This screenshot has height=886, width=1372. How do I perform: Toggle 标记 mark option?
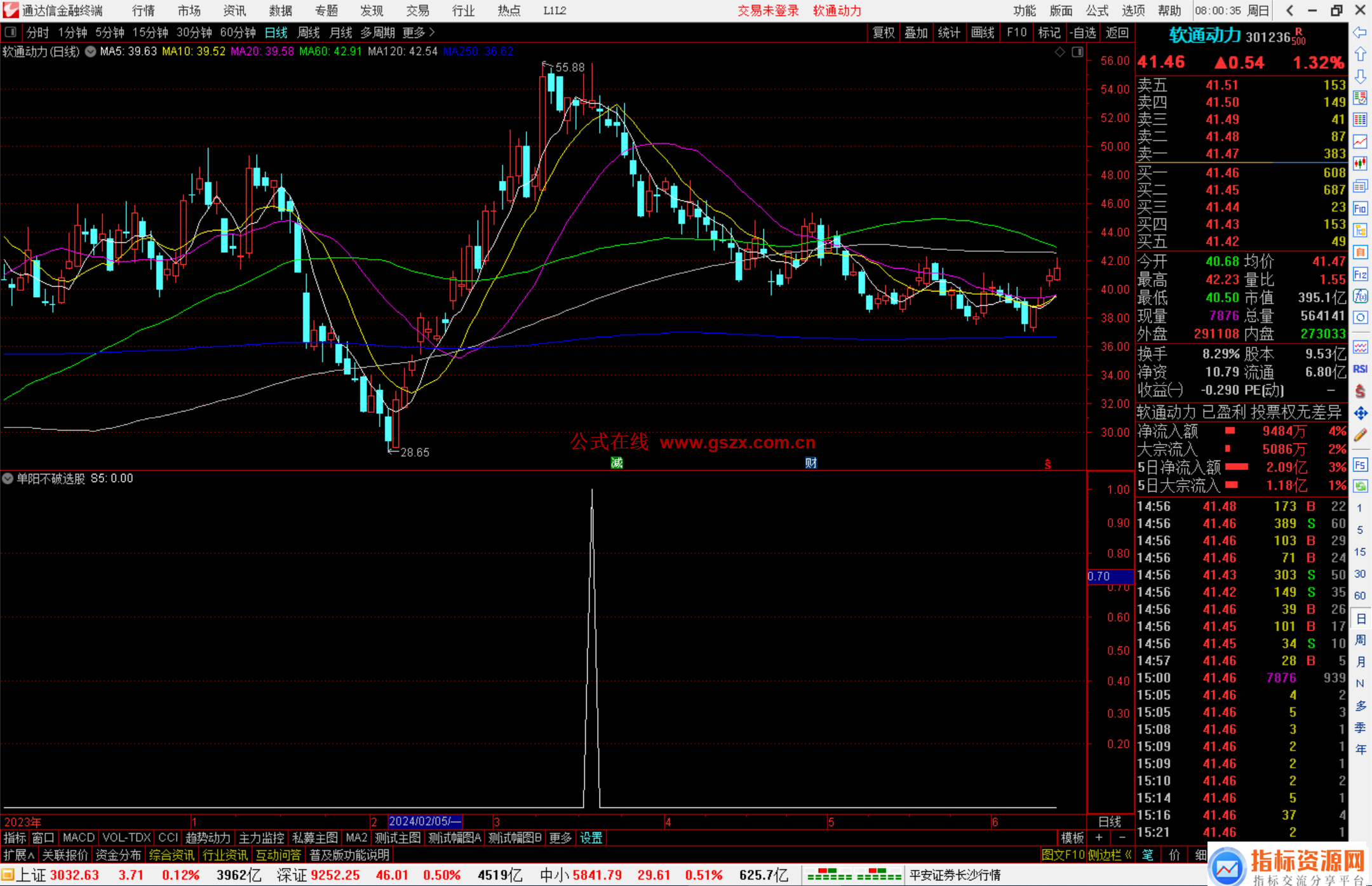coord(1049,32)
